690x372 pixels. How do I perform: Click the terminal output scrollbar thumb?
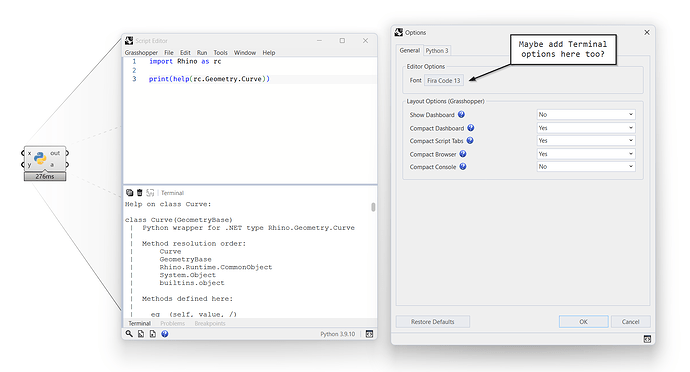point(373,207)
